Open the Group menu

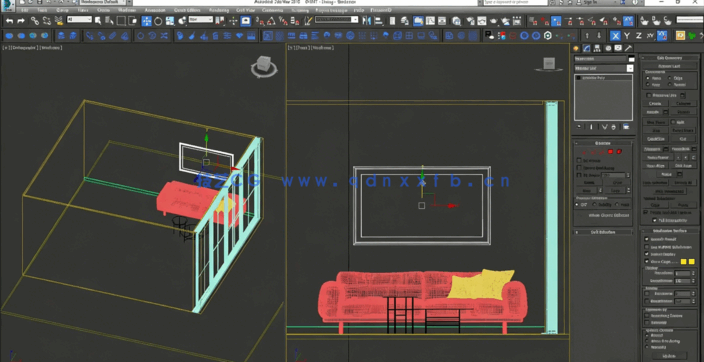pos(62,10)
